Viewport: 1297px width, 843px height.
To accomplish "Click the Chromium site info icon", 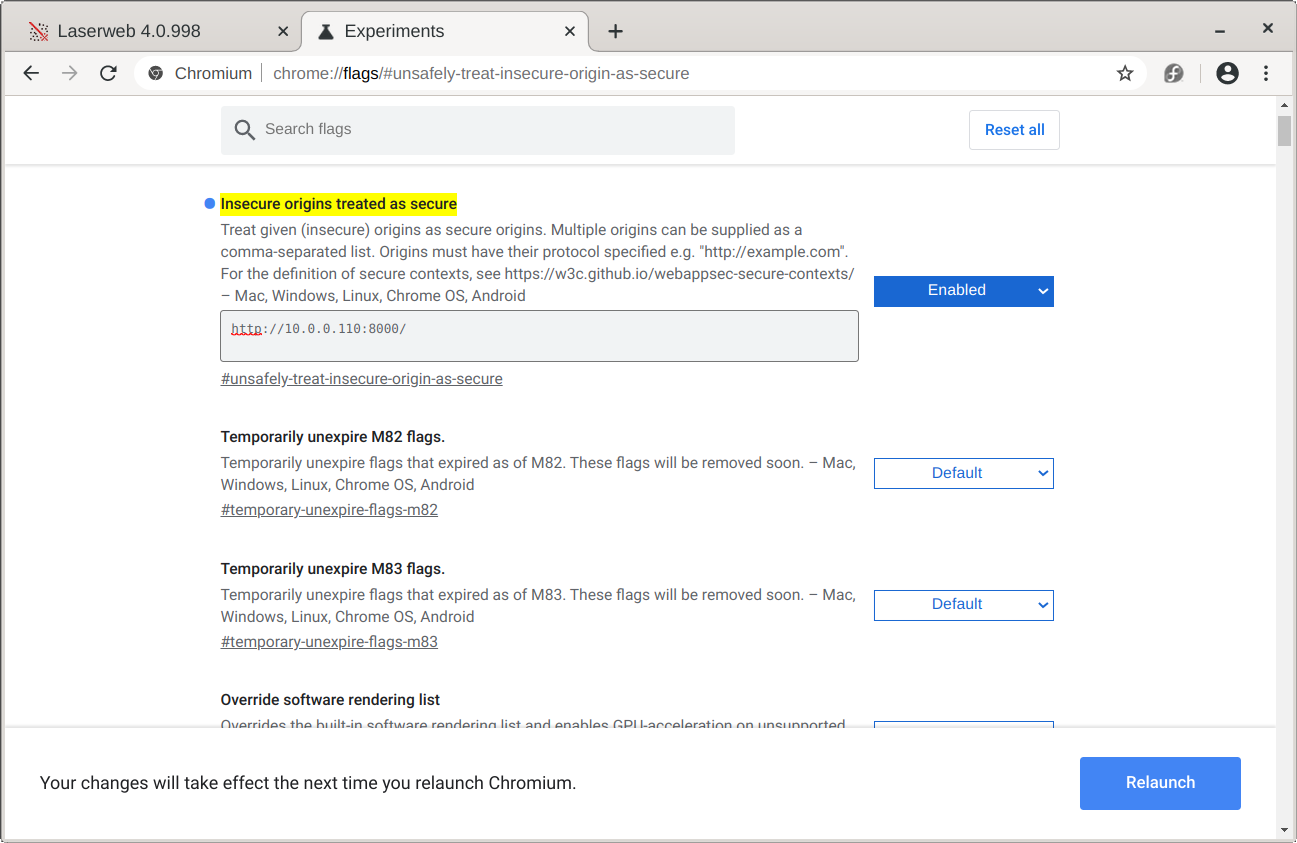I will point(155,73).
